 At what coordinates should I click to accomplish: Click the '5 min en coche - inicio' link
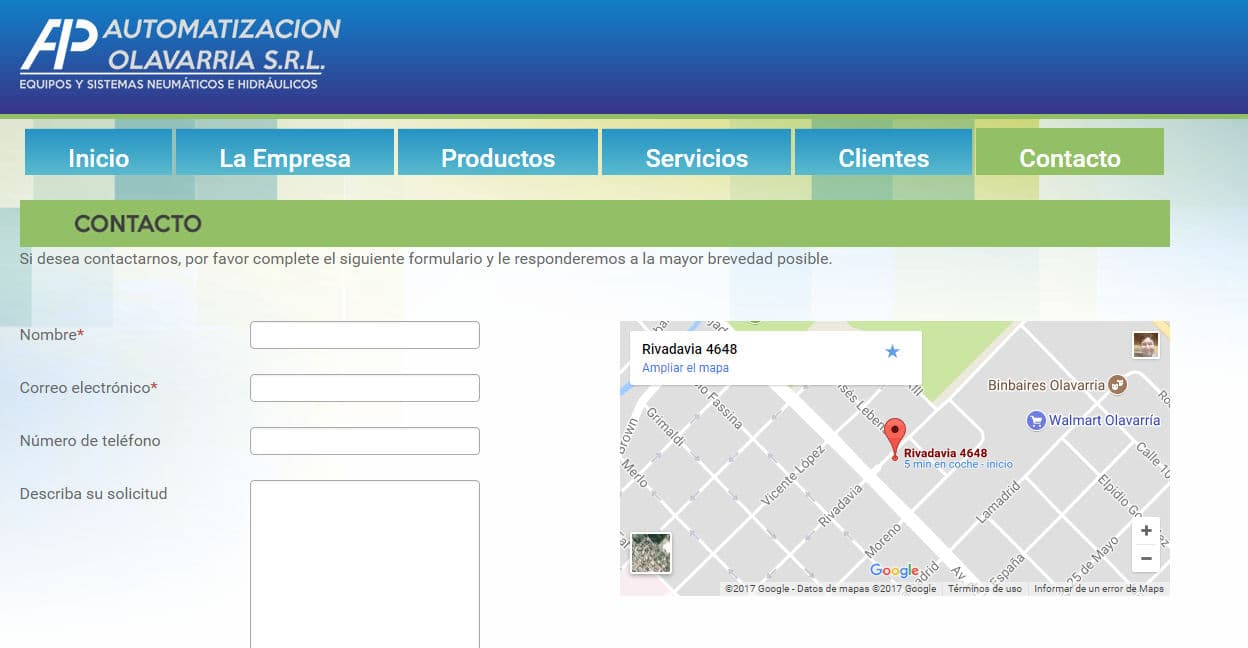(x=958, y=464)
